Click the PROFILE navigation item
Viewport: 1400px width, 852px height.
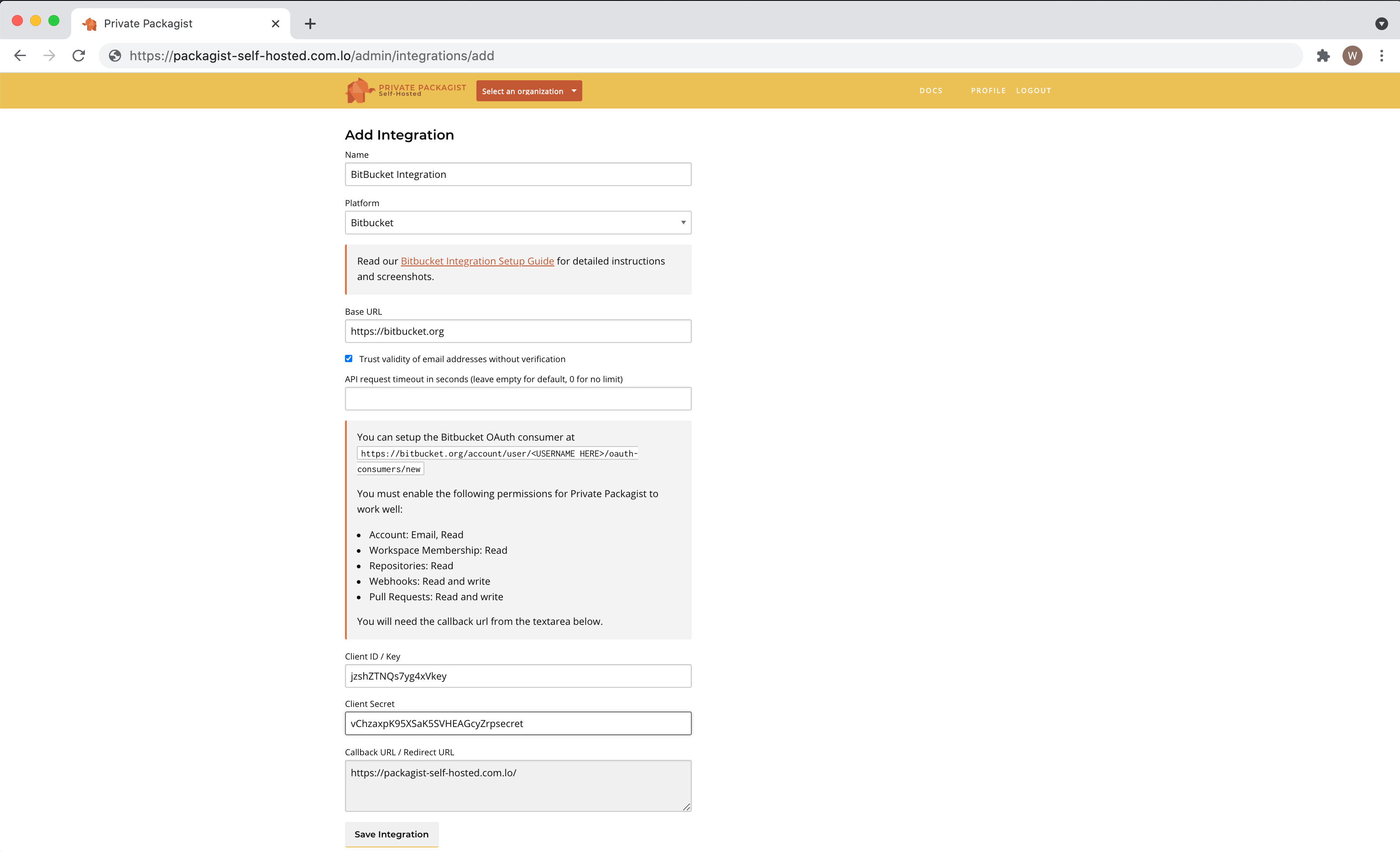988,90
